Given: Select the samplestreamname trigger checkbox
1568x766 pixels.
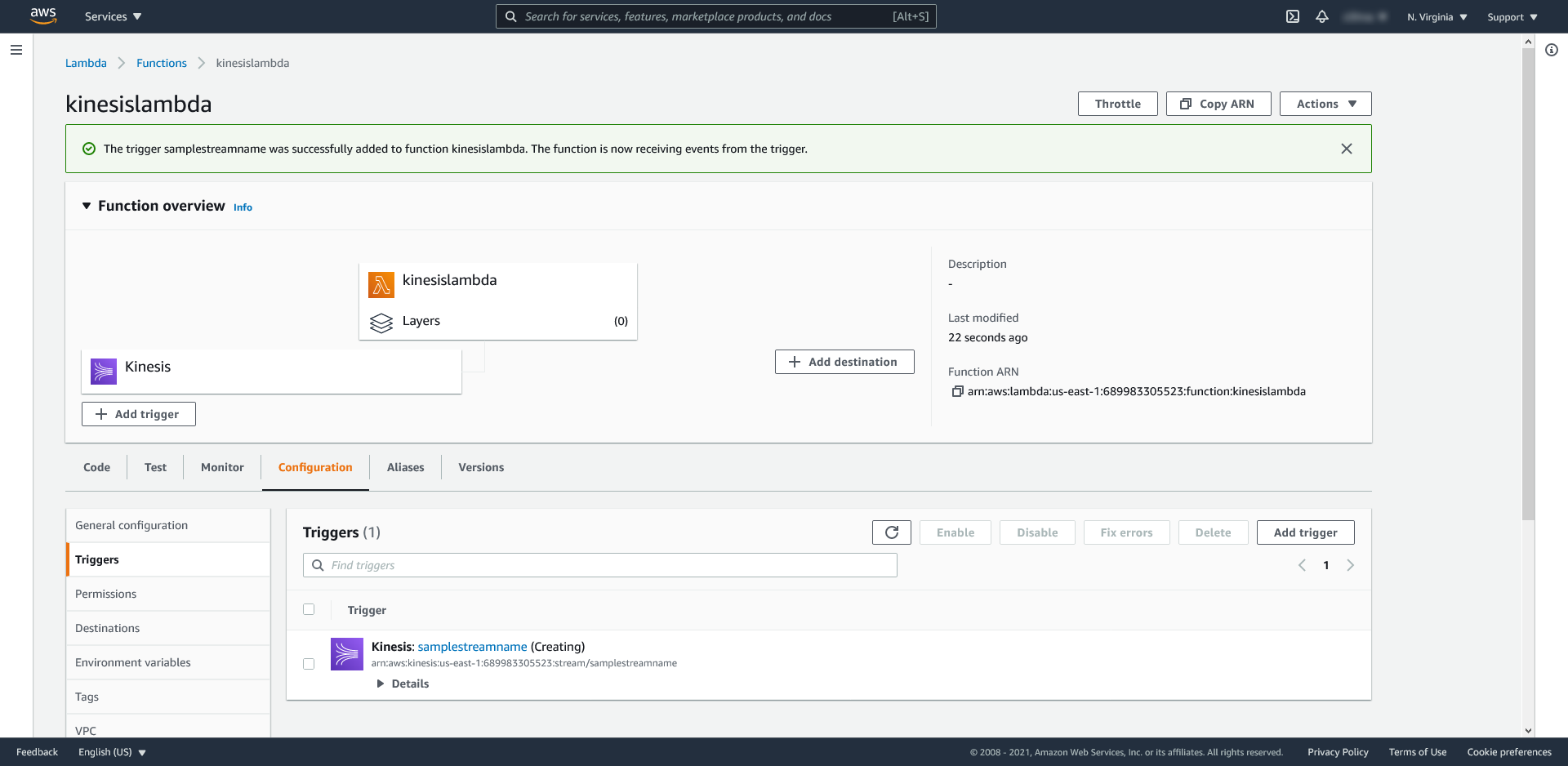Looking at the screenshot, I should pos(309,664).
